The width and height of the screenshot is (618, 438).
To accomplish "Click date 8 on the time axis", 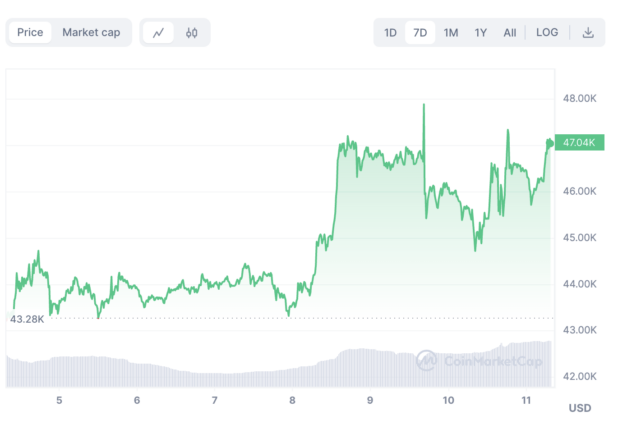I will [292, 400].
